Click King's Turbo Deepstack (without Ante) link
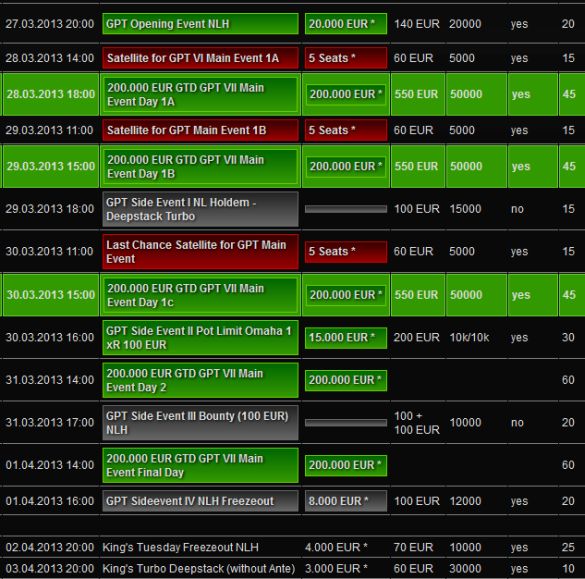The width and height of the screenshot is (585, 579). [x=198, y=568]
